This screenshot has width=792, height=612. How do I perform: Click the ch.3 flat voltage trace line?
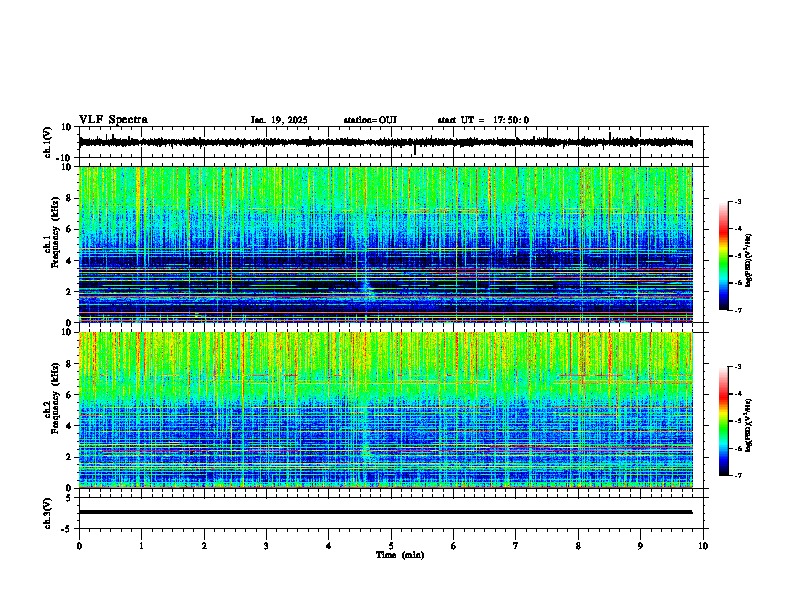(385, 512)
